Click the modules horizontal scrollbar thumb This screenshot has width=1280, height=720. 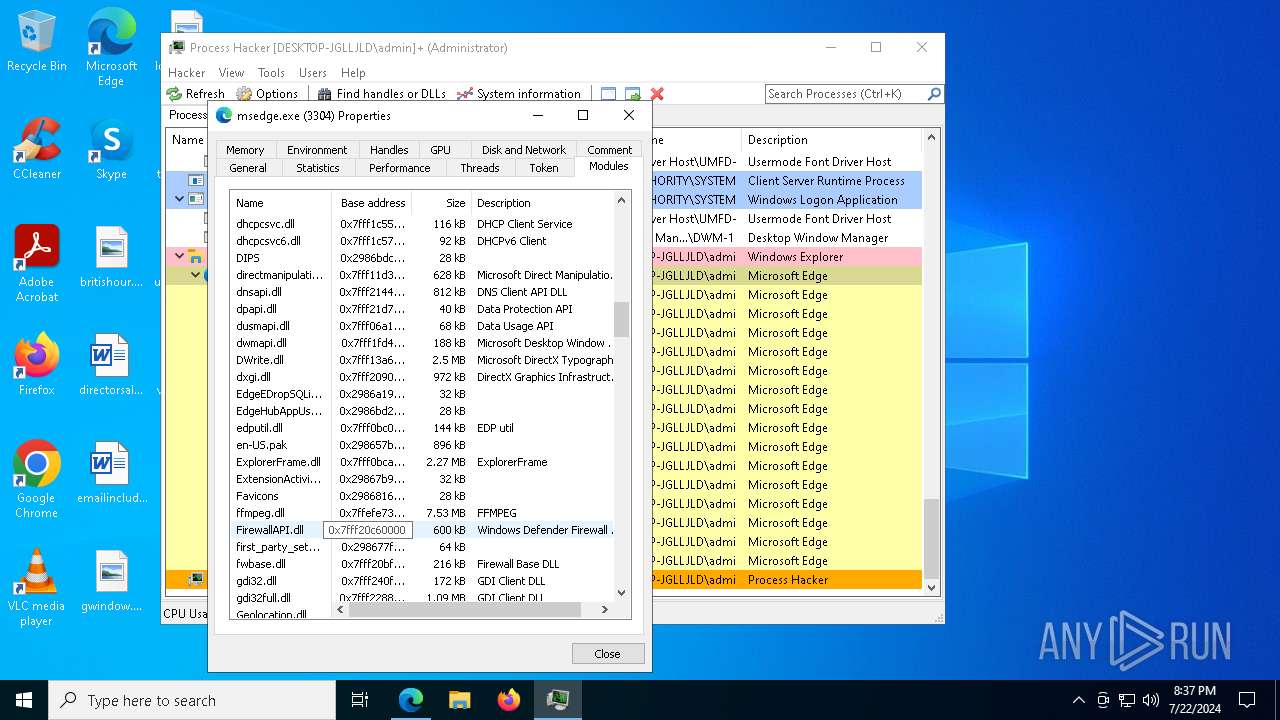pyautogui.click(x=464, y=609)
